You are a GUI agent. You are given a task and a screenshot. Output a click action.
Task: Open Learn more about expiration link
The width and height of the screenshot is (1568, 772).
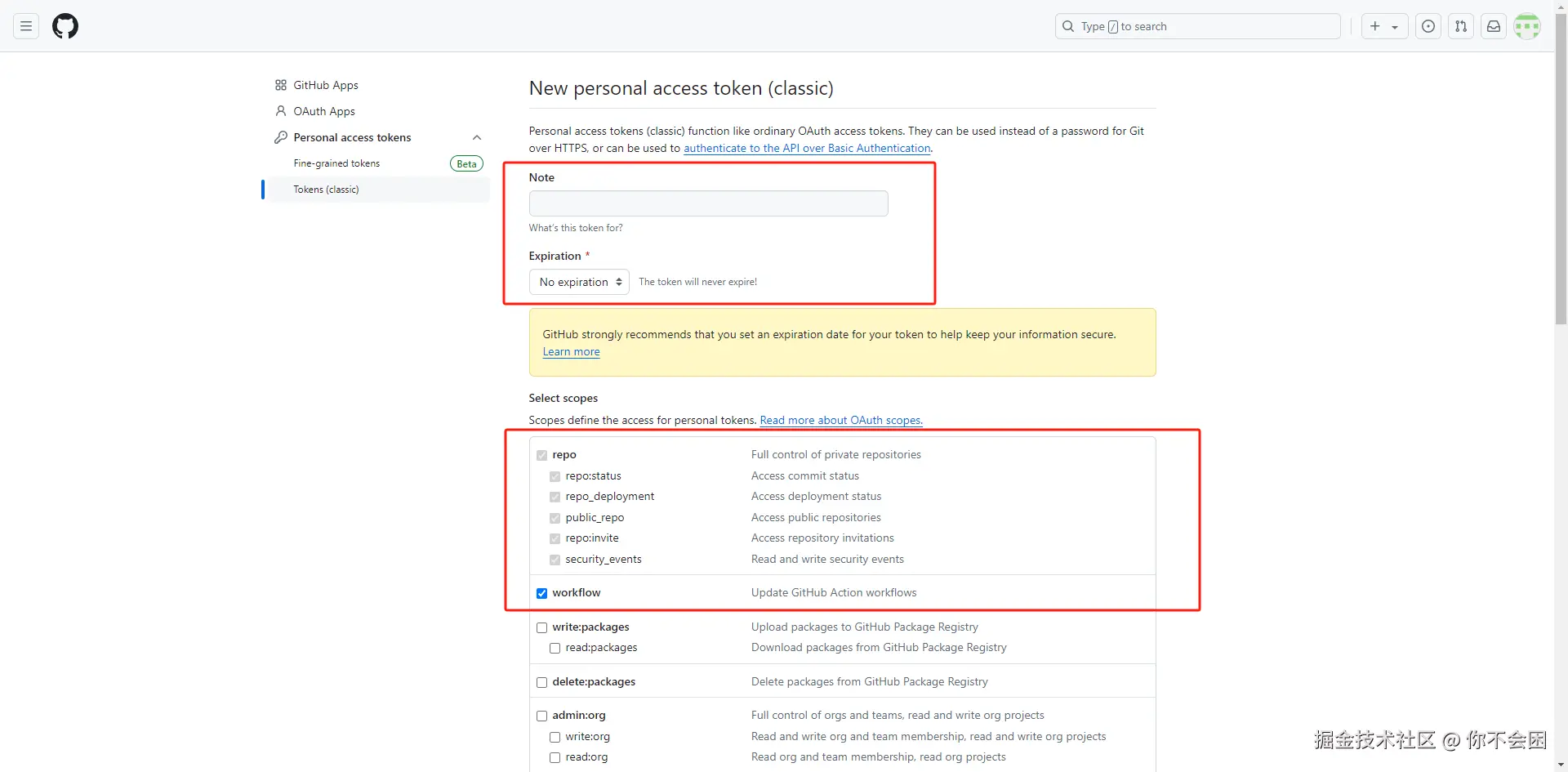pos(571,351)
